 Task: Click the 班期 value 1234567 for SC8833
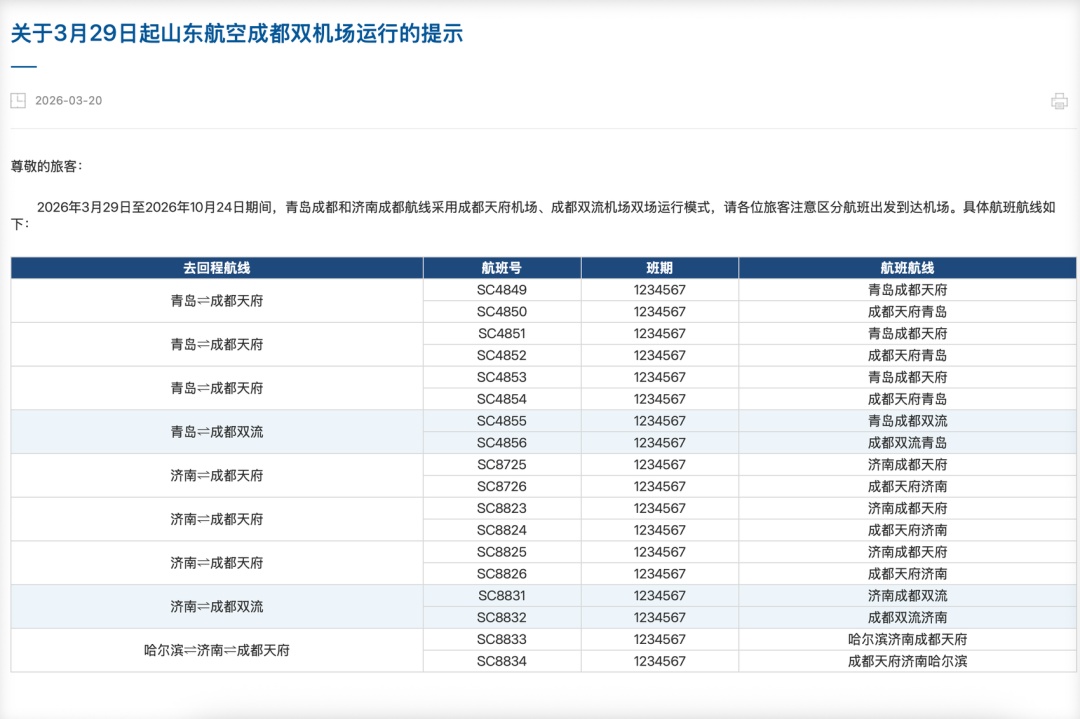click(x=659, y=639)
